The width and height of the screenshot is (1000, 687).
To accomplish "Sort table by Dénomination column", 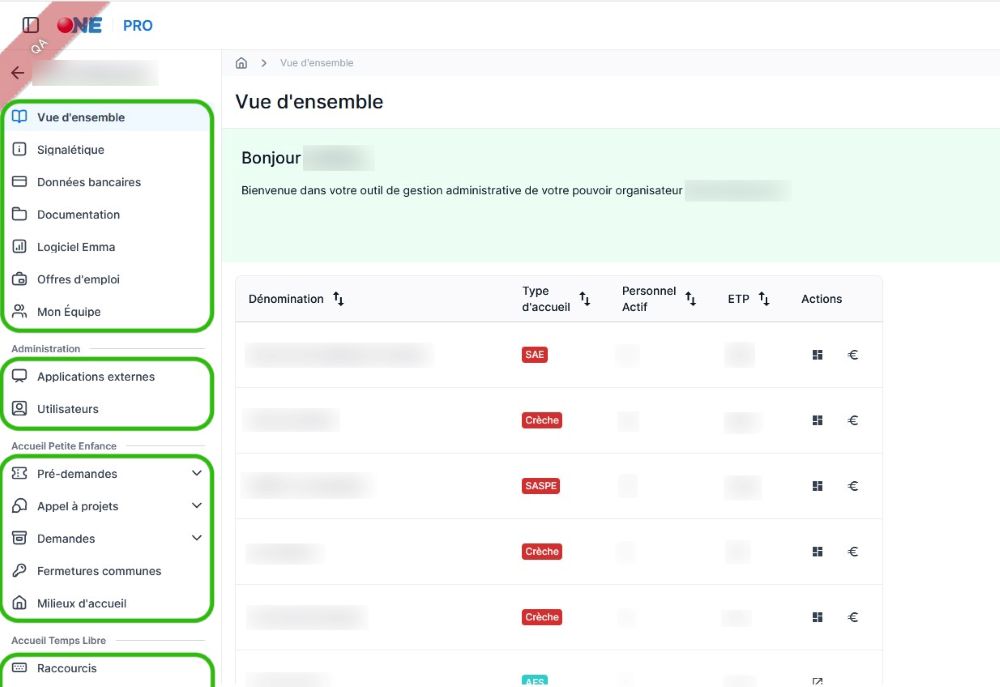I will tap(338, 299).
